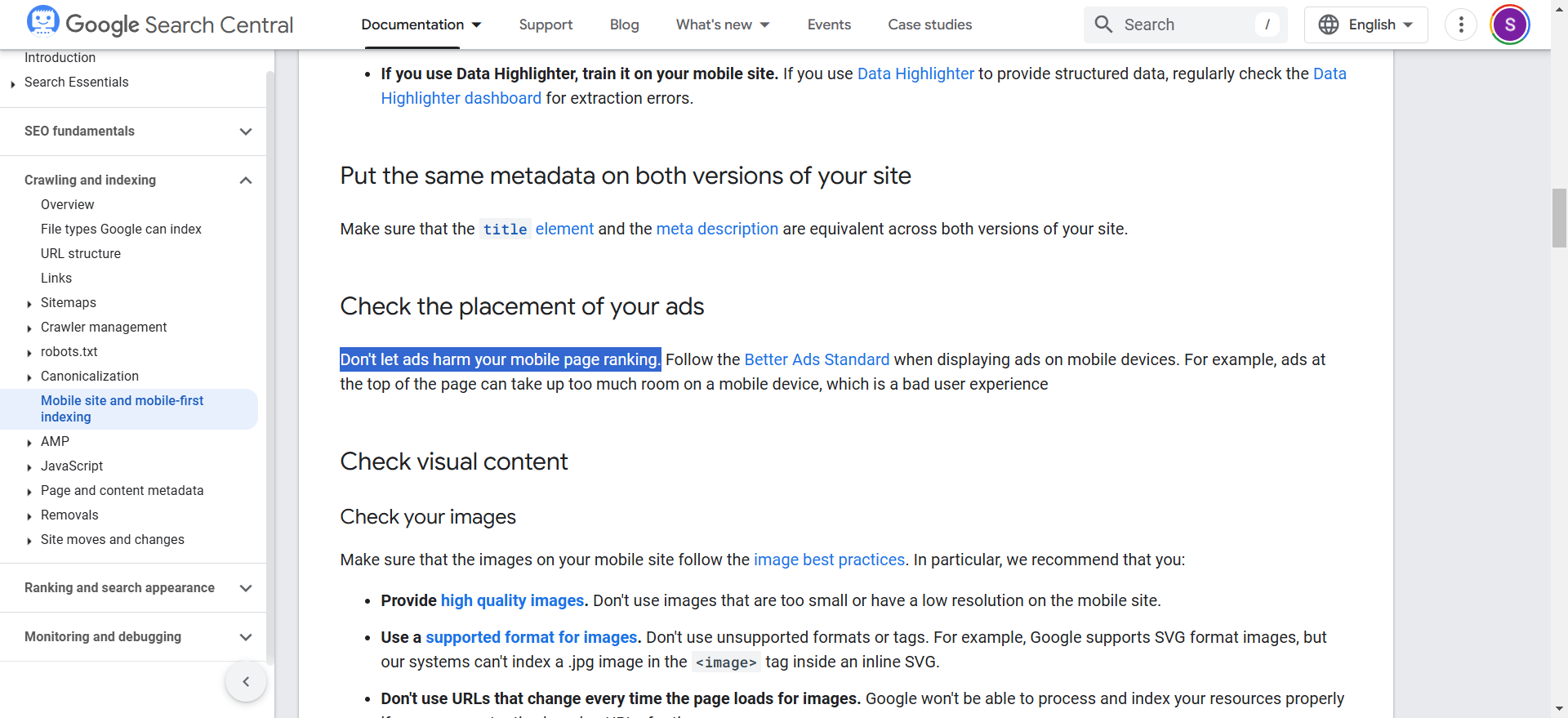The image size is (1568, 718).
Task: Open the three-dot more options menu
Action: tap(1460, 25)
